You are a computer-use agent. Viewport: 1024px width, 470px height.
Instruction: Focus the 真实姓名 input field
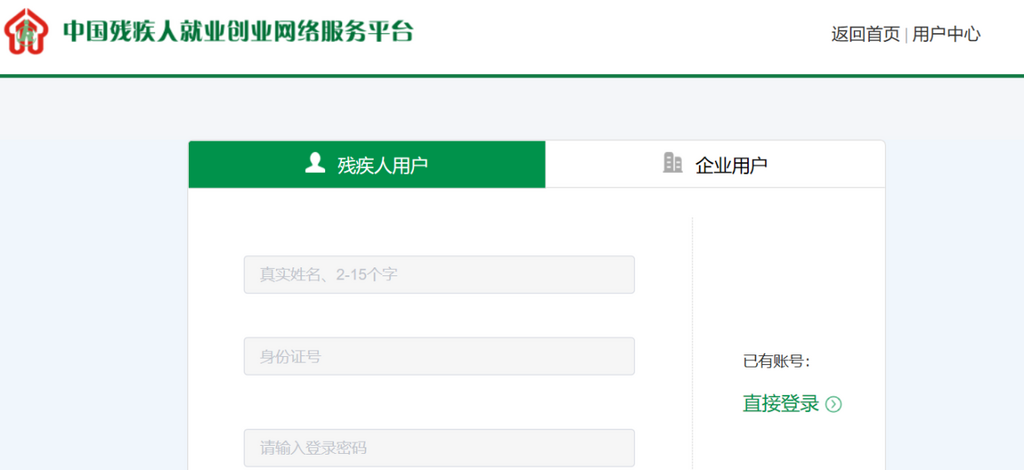(439, 275)
